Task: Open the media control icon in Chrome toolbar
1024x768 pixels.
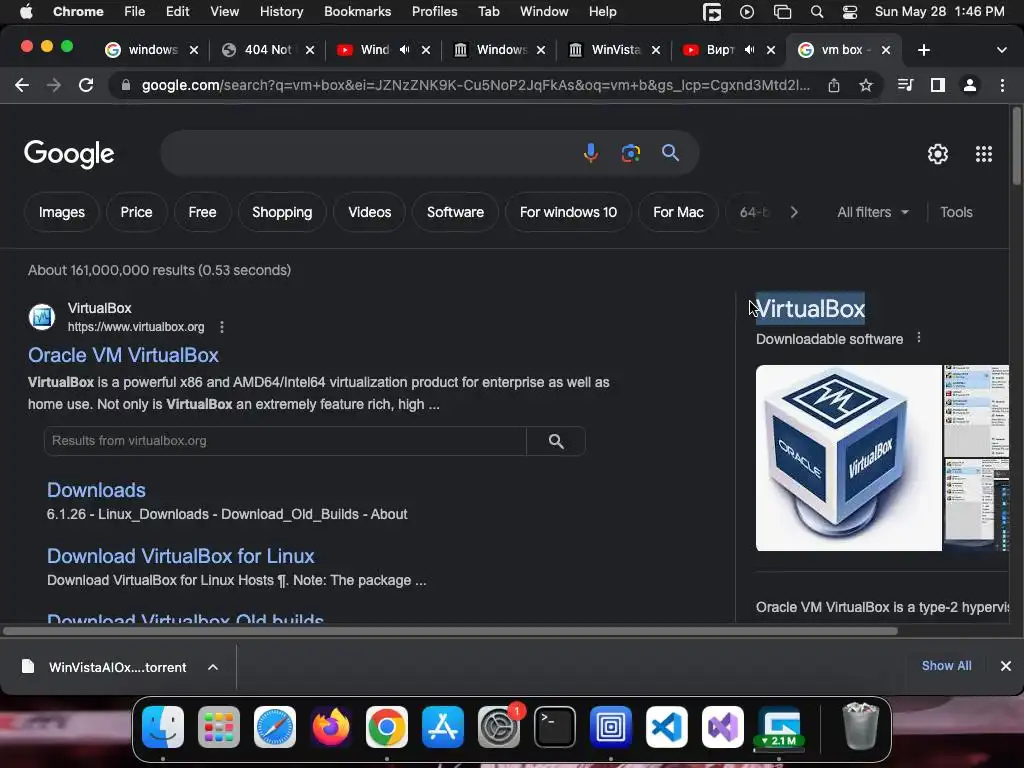Action: 905,85
